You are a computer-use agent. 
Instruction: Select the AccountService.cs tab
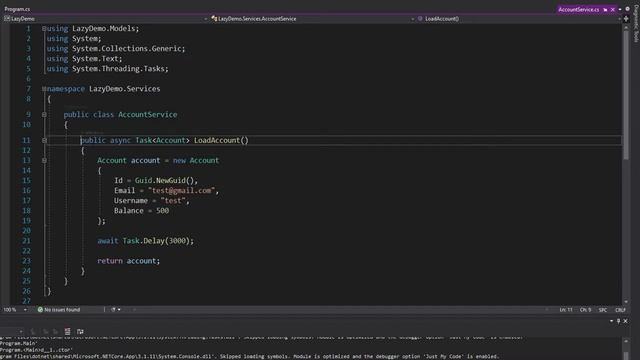click(578, 9)
